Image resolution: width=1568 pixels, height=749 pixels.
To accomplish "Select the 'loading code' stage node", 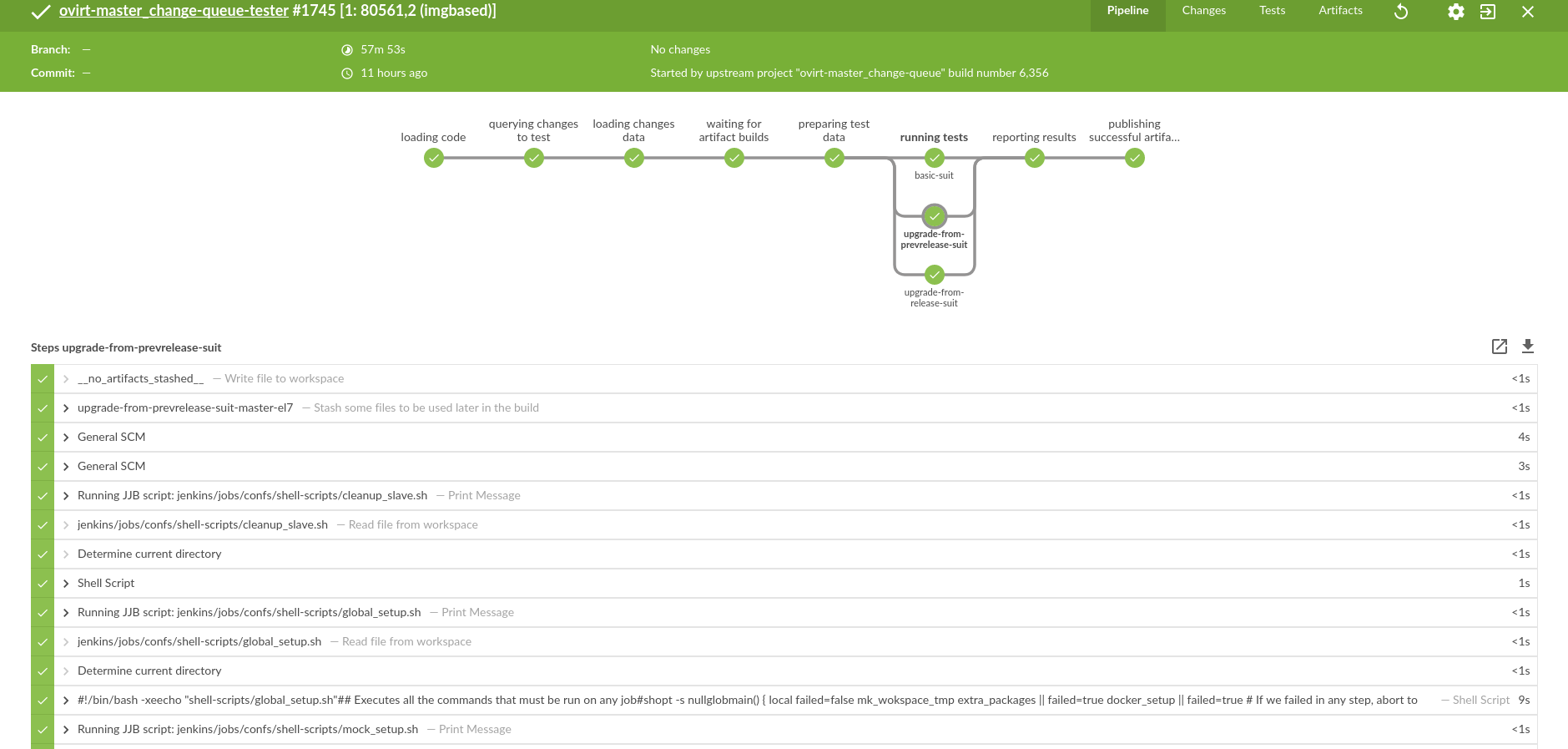I will tap(433, 158).
